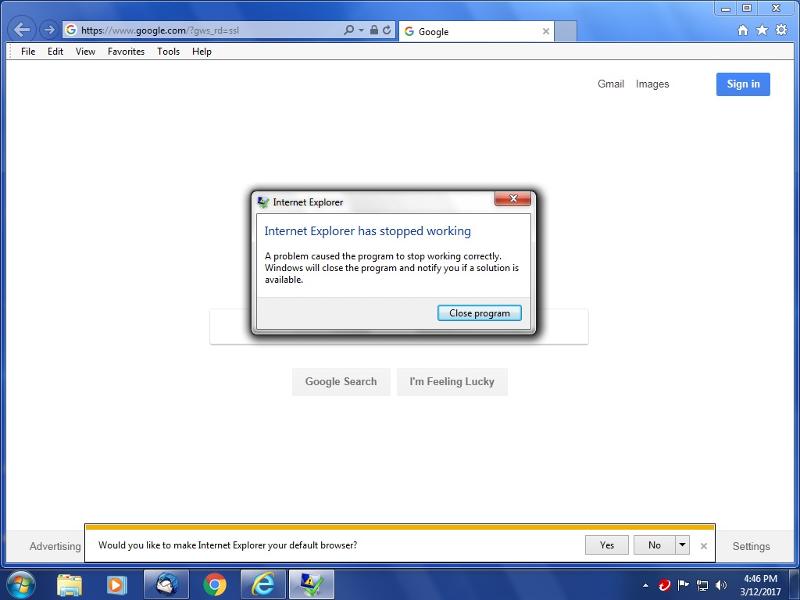Open Favorites star icon
Viewport: 800px width, 600px height.
pos(762,30)
